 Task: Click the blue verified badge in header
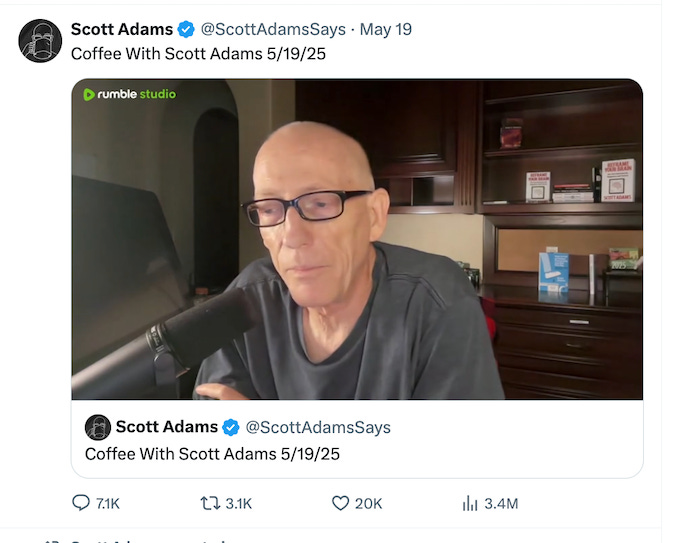186,30
